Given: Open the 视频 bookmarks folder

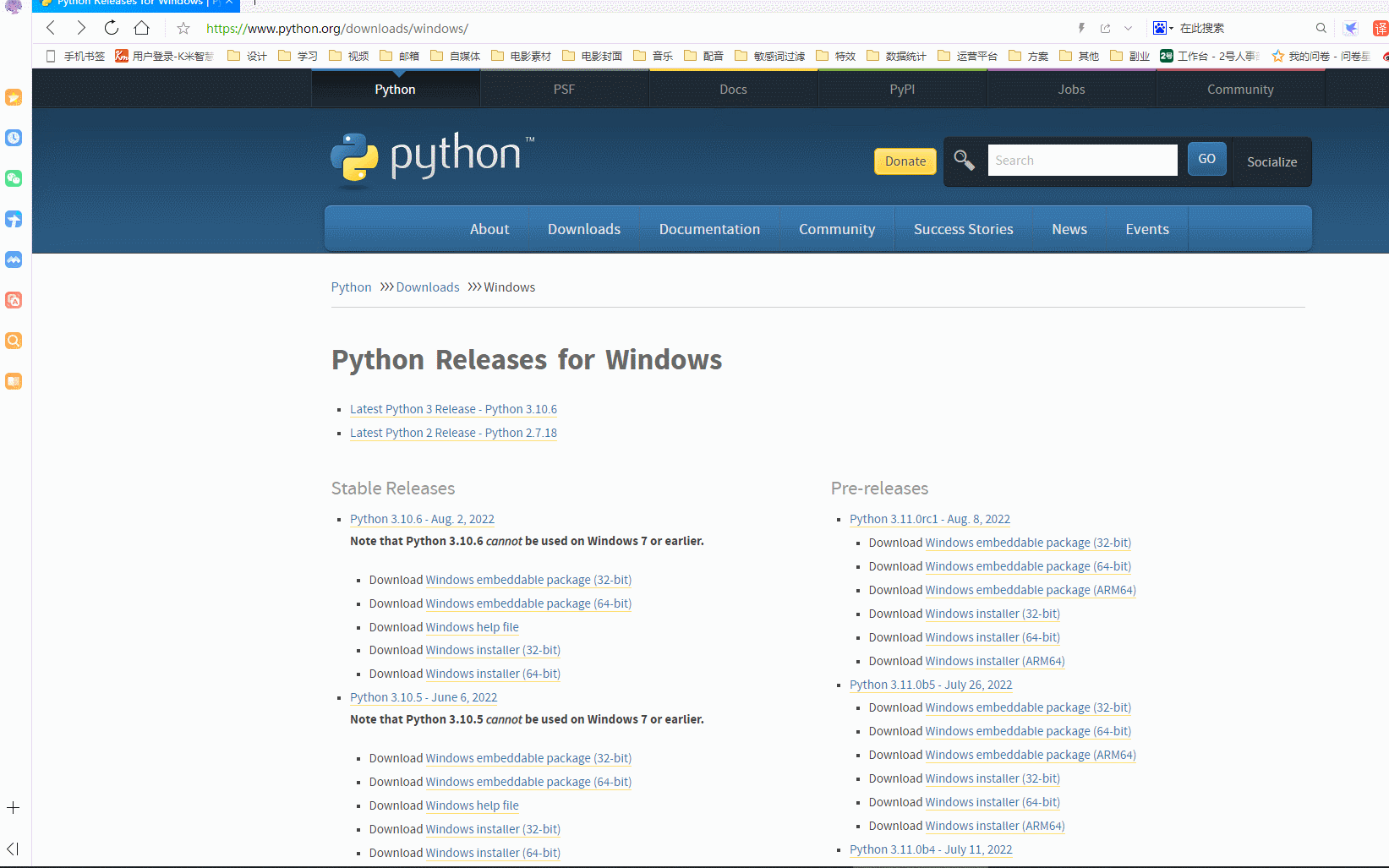Looking at the screenshot, I should pos(348,56).
